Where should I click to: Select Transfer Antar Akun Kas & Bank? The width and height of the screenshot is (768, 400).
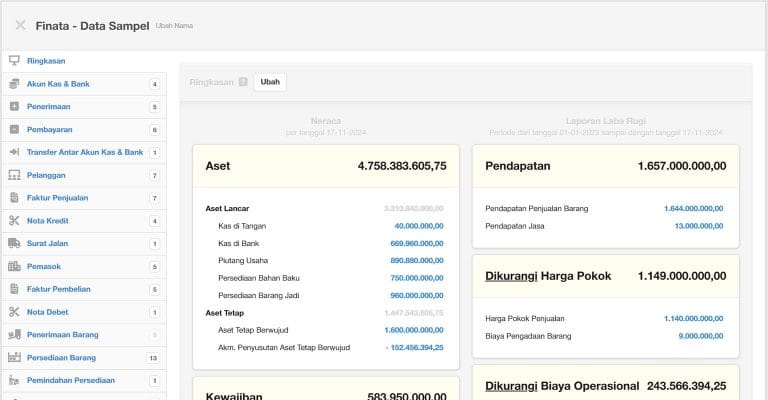pos(84,152)
